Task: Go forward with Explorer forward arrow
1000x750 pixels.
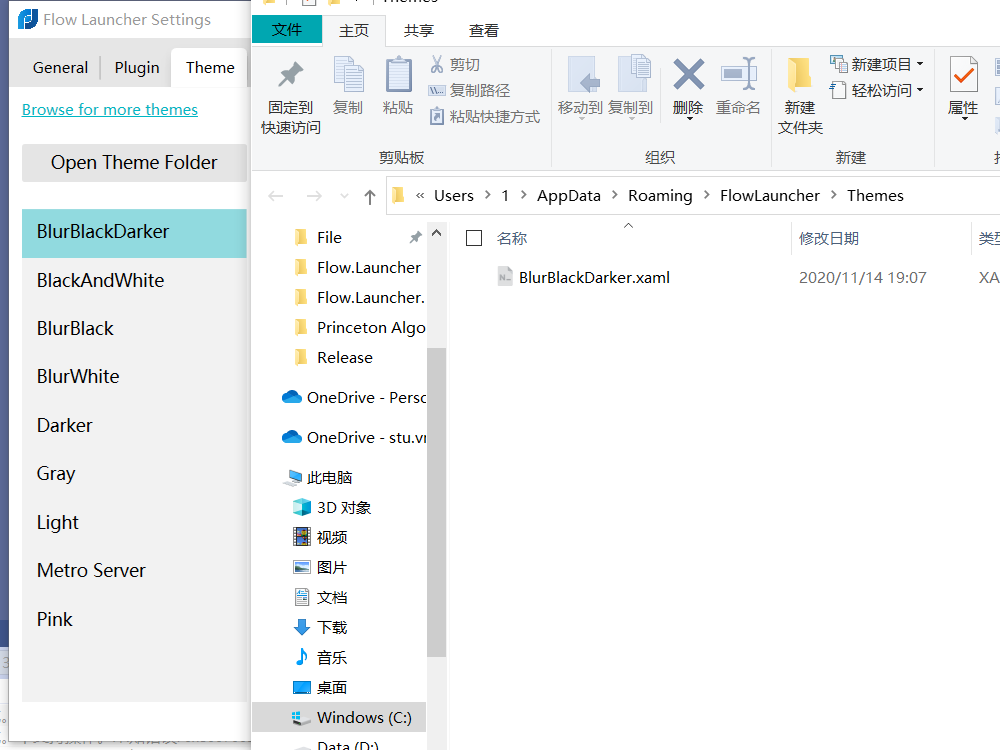Action: (x=314, y=196)
